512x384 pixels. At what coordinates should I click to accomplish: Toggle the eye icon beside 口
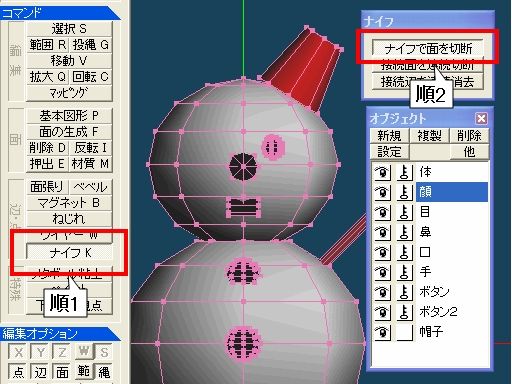382,252
